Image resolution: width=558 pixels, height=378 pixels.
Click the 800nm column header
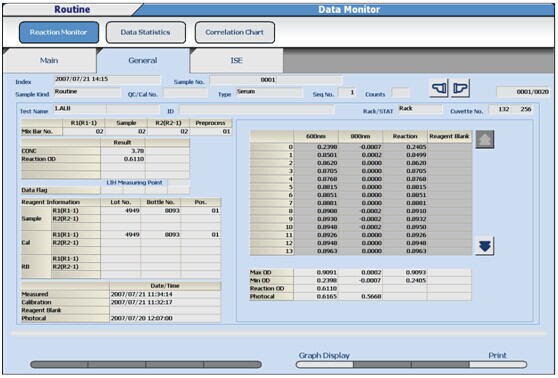pos(360,136)
